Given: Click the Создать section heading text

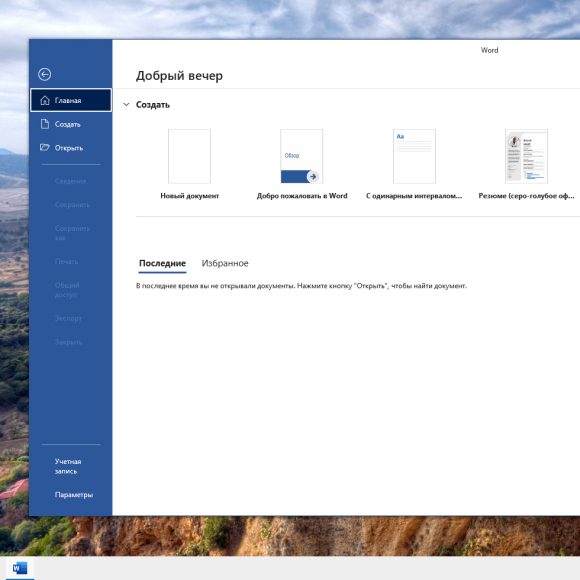Looking at the screenshot, I should 153,105.
